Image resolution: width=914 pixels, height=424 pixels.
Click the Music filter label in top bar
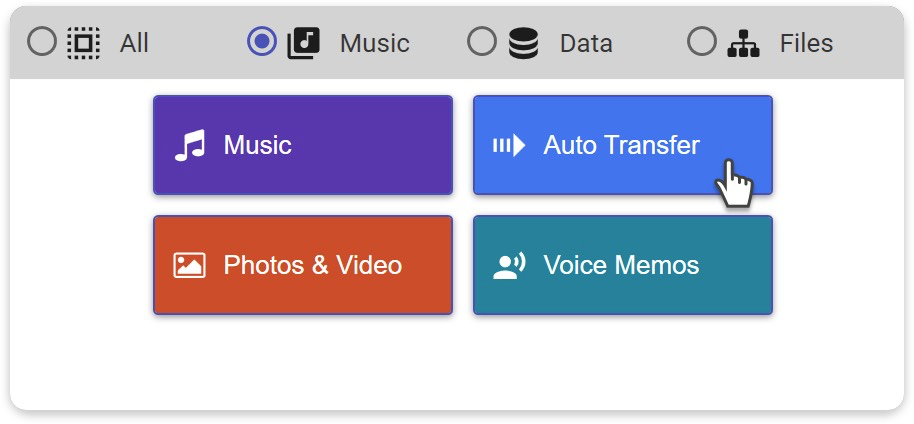(x=374, y=44)
